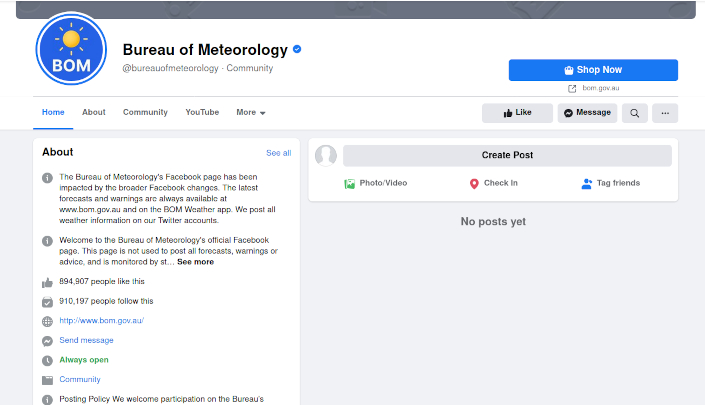Screen dimensions: 705x405
Task: Open the See all About link
Action: coord(278,153)
